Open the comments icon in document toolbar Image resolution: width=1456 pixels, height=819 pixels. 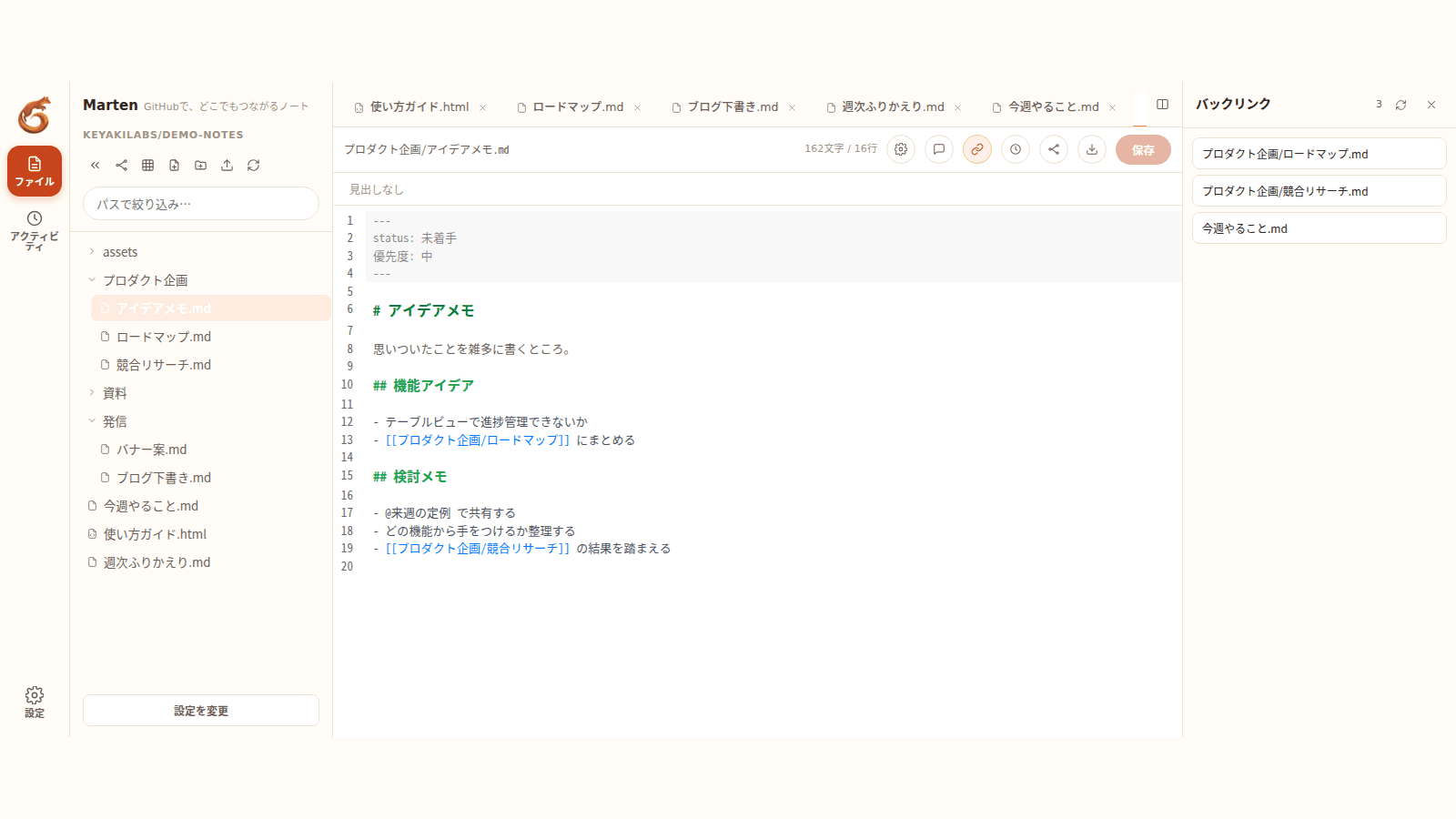pos(939,149)
